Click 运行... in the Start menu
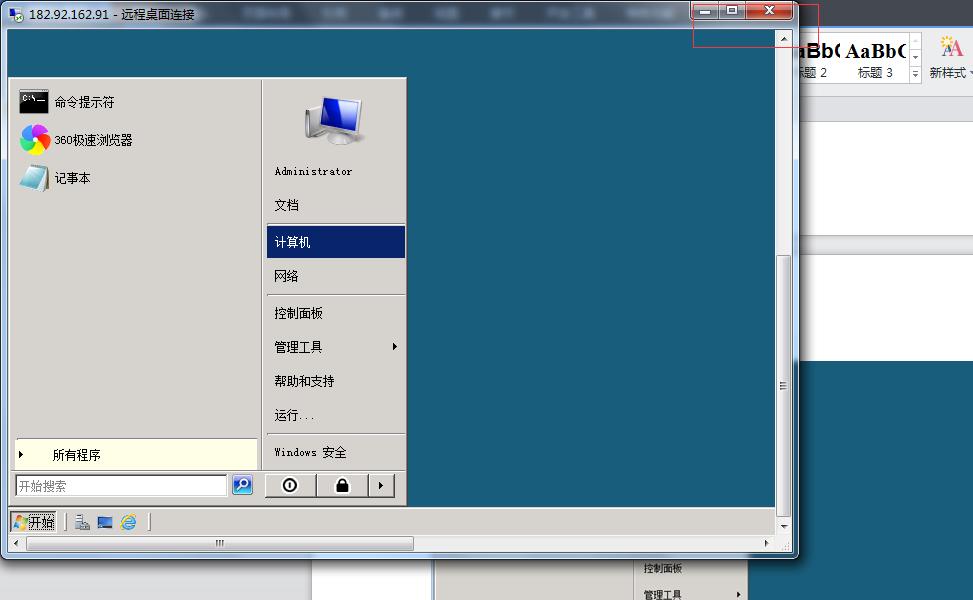 pyautogui.click(x=336, y=415)
